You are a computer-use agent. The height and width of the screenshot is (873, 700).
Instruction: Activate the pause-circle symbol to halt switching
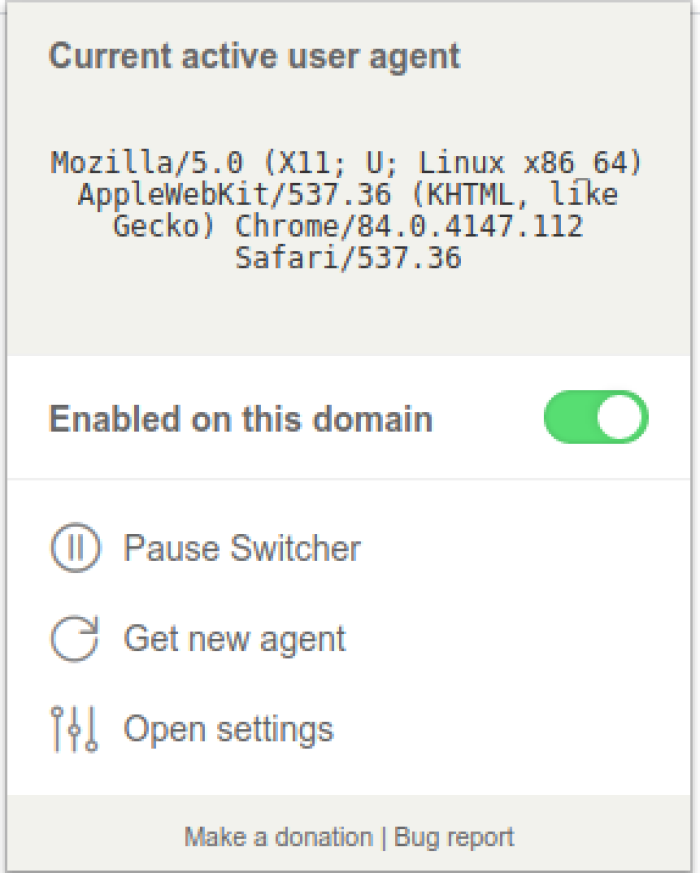coord(75,547)
